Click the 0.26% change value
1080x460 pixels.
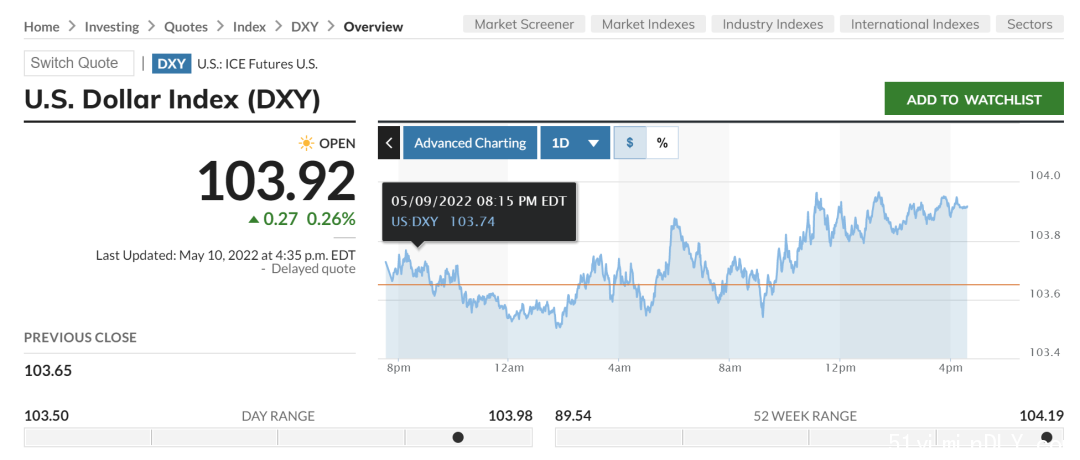tap(331, 219)
